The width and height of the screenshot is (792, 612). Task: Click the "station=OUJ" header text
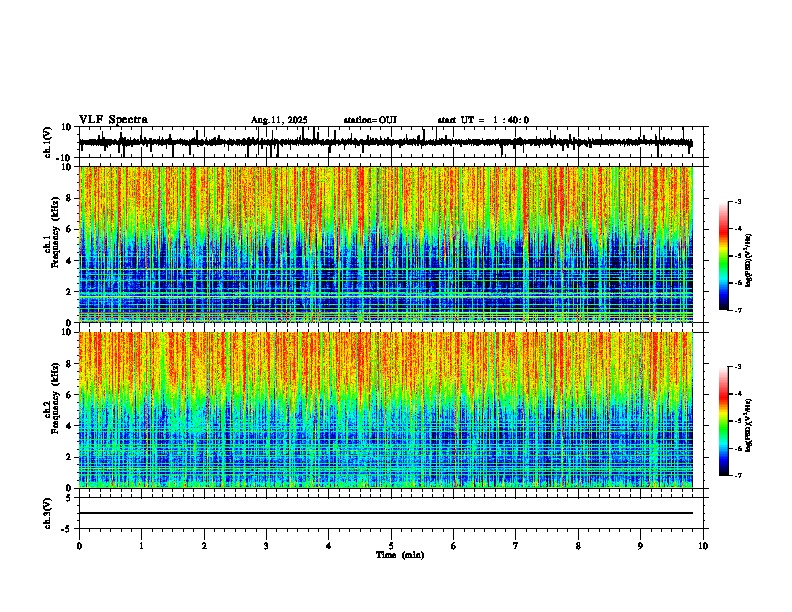point(370,120)
